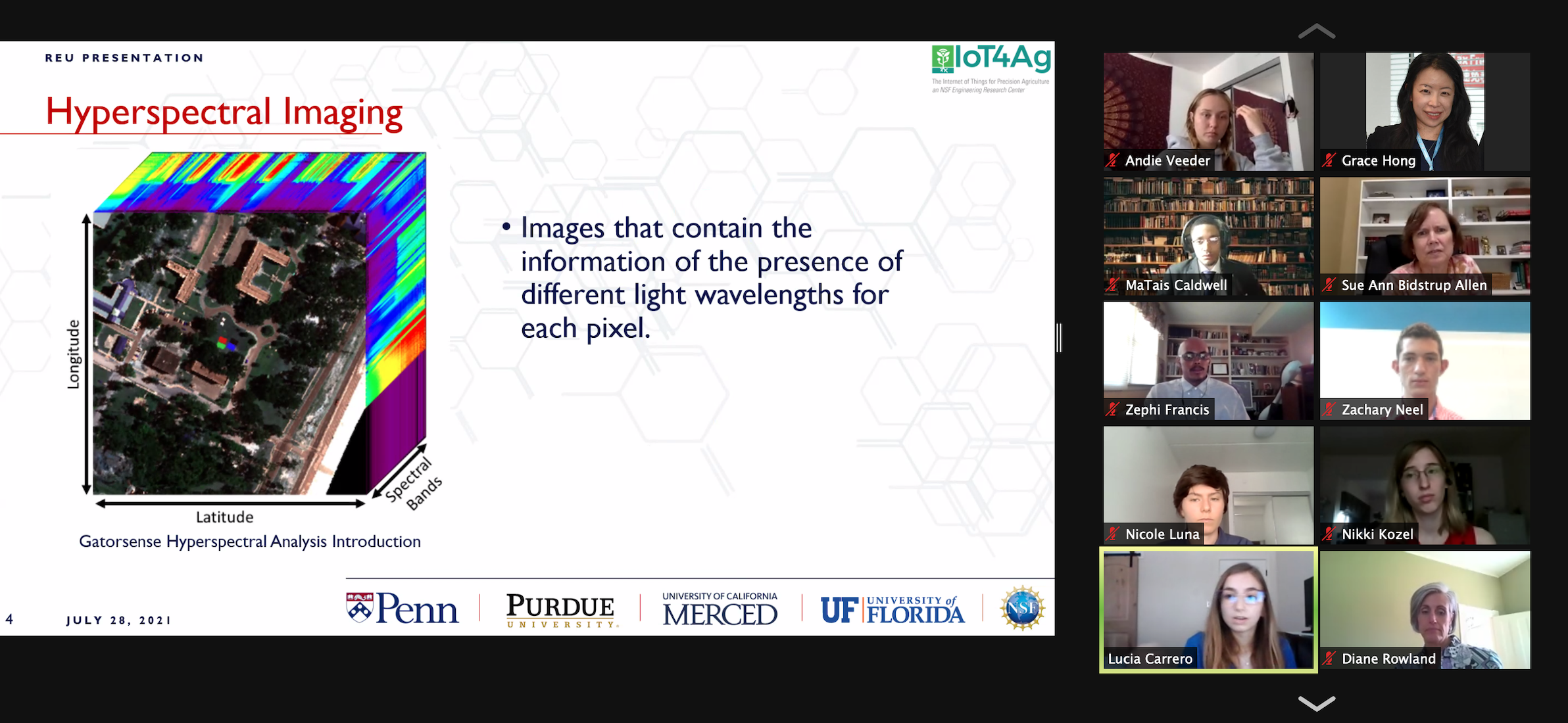The height and width of the screenshot is (723, 1568).
Task: Click the 'REU PRESENTATION' header text
Action: tap(124, 58)
